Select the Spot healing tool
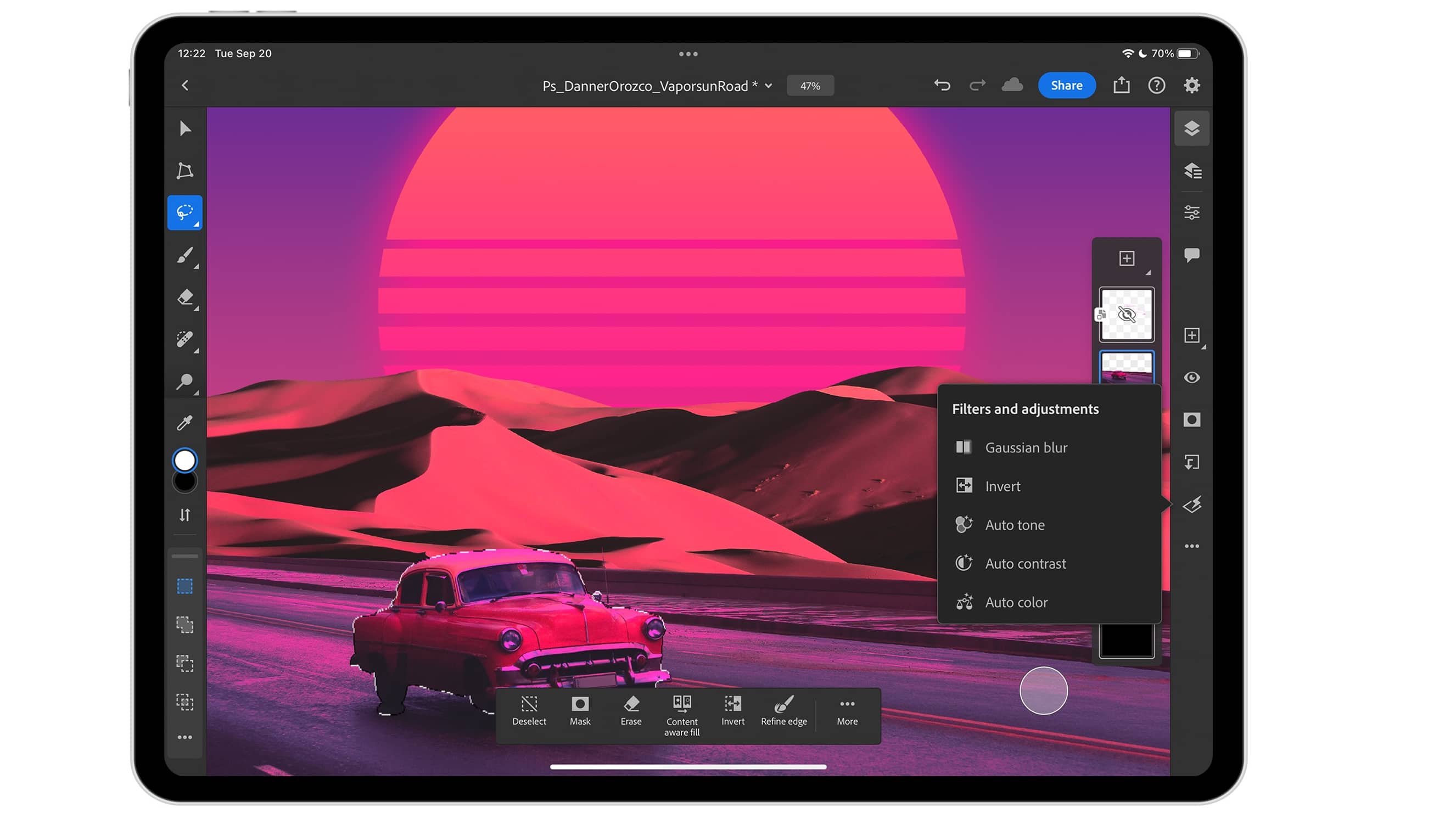This screenshot has height=819, width=1456. (x=185, y=340)
